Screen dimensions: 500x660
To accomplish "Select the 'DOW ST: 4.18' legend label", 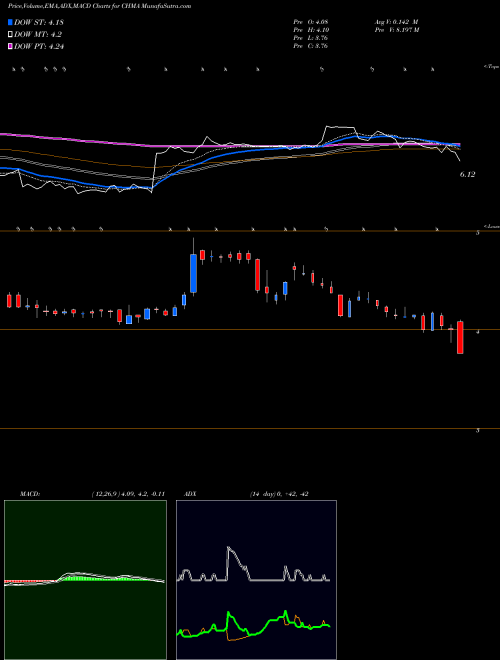I will point(39,22).
